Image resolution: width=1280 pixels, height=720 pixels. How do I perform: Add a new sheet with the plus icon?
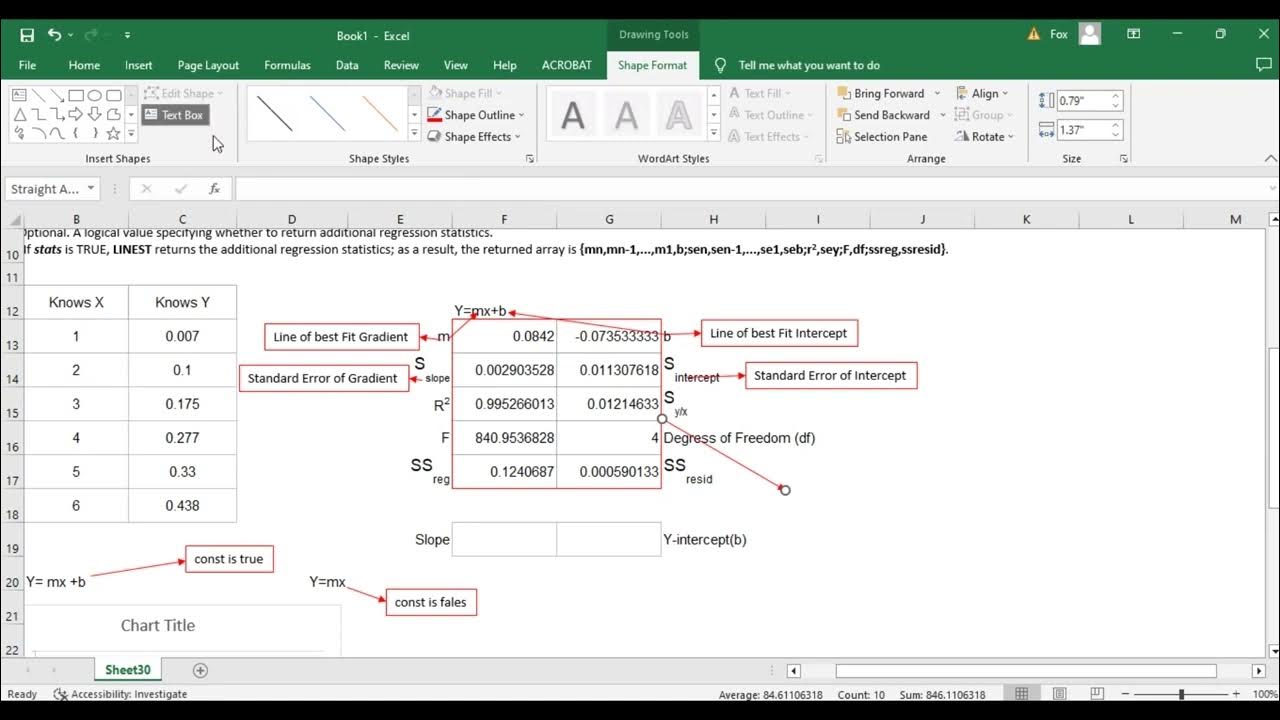coord(200,670)
